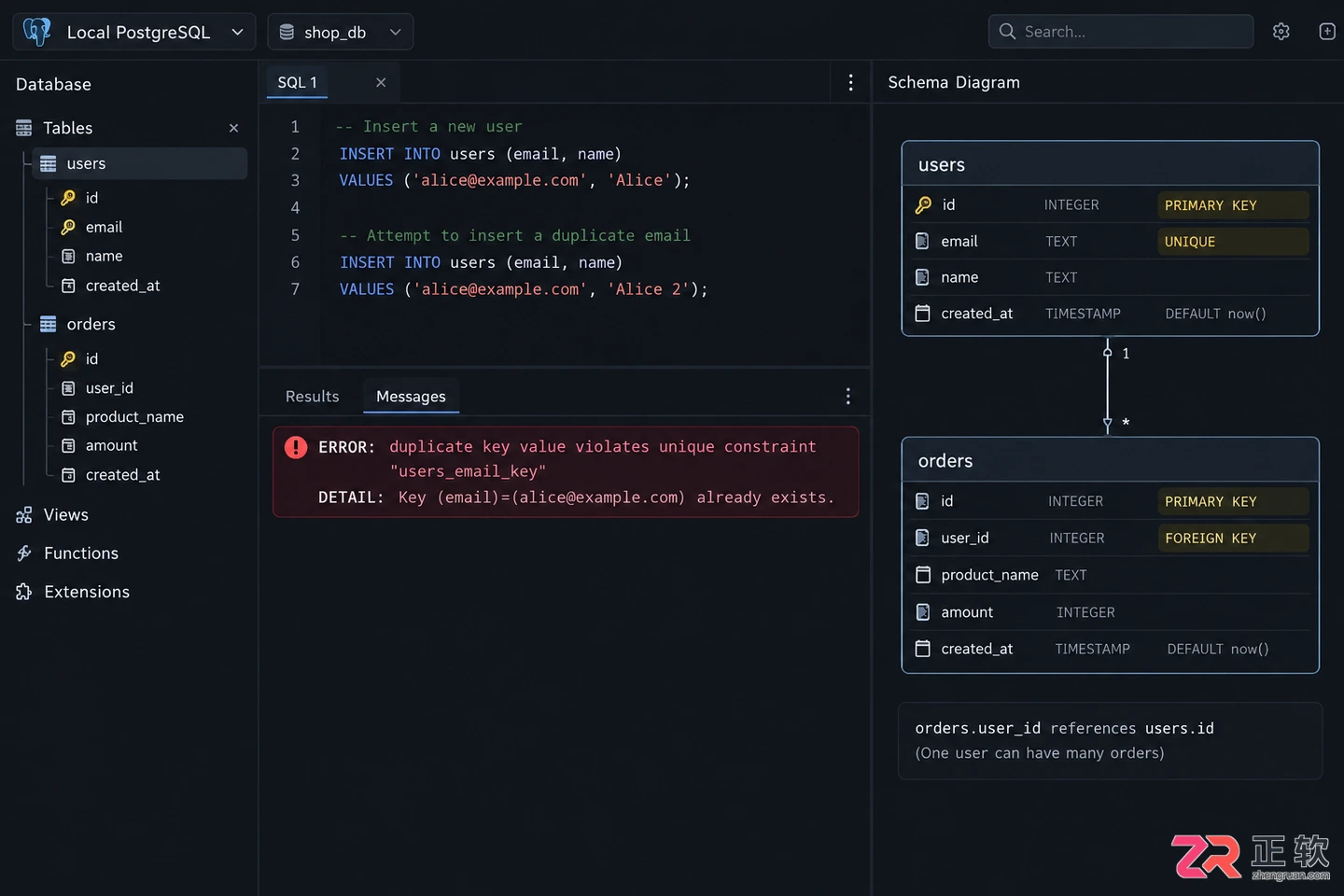Click the Functions icon in sidebar
Viewport: 1344px width, 896px height.
[24, 553]
